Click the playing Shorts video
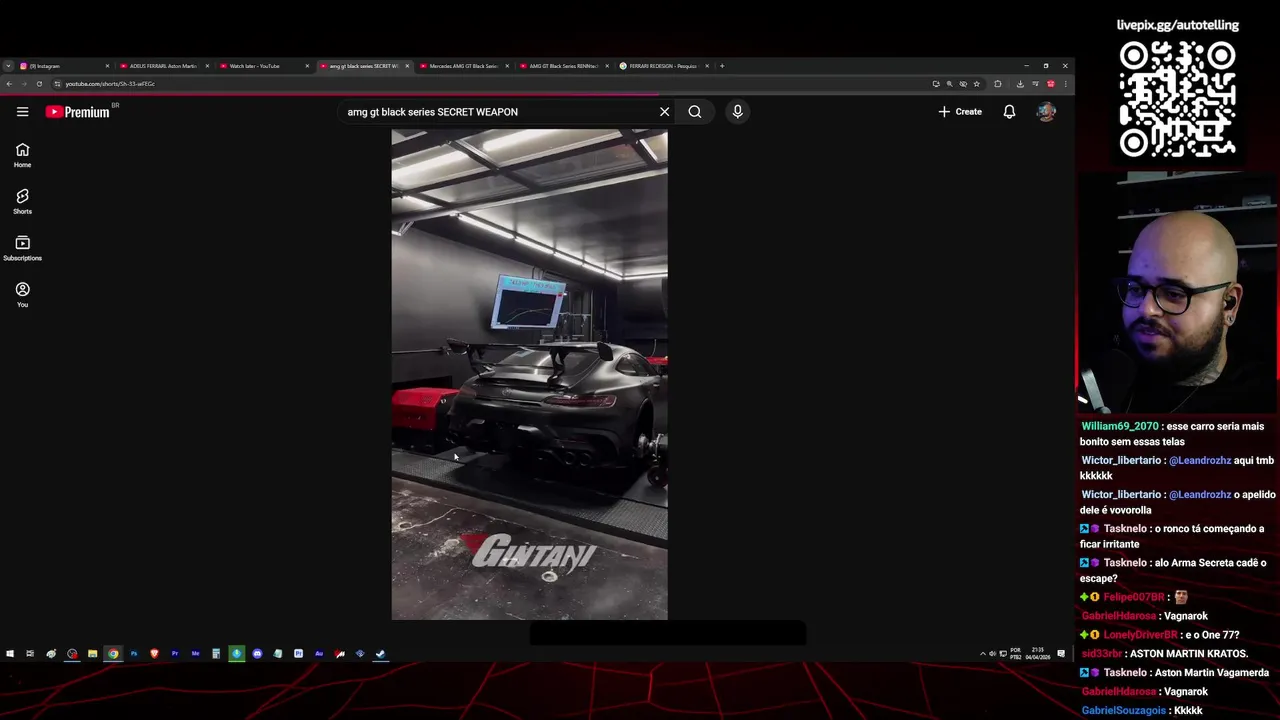The height and width of the screenshot is (720, 1280). point(529,374)
